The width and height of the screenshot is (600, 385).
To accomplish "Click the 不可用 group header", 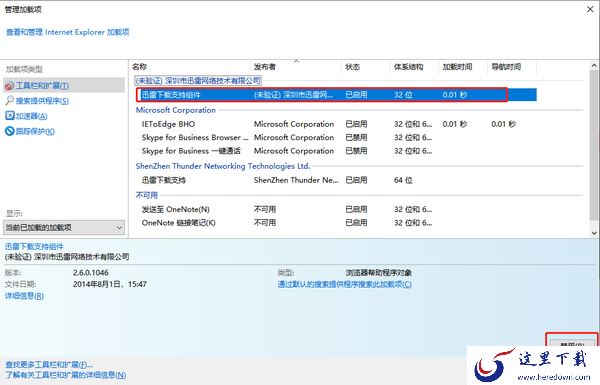I will pos(147,195).
